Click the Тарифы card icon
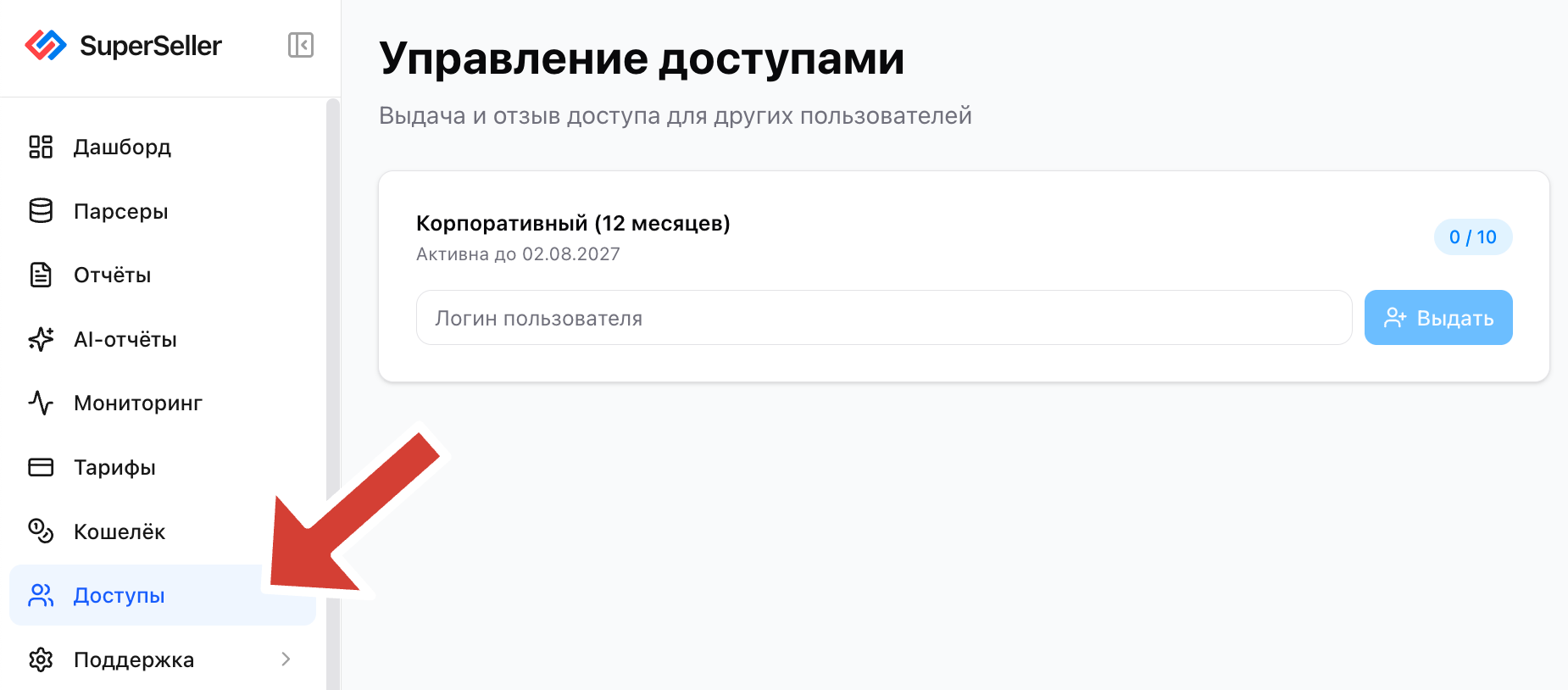This screenshot has height=690, width=1568. [41, 467]
